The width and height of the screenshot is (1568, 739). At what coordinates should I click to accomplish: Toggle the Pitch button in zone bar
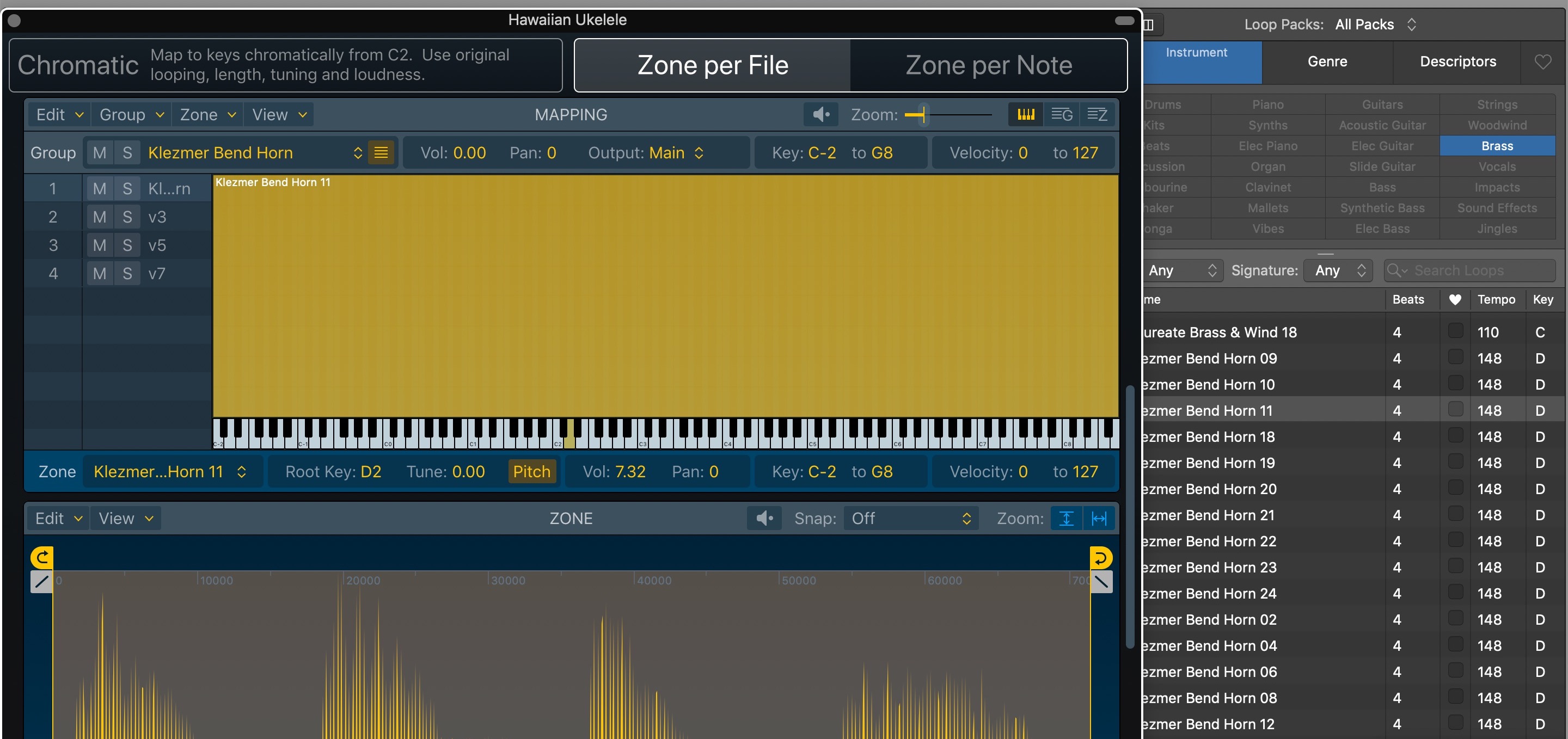531,471
